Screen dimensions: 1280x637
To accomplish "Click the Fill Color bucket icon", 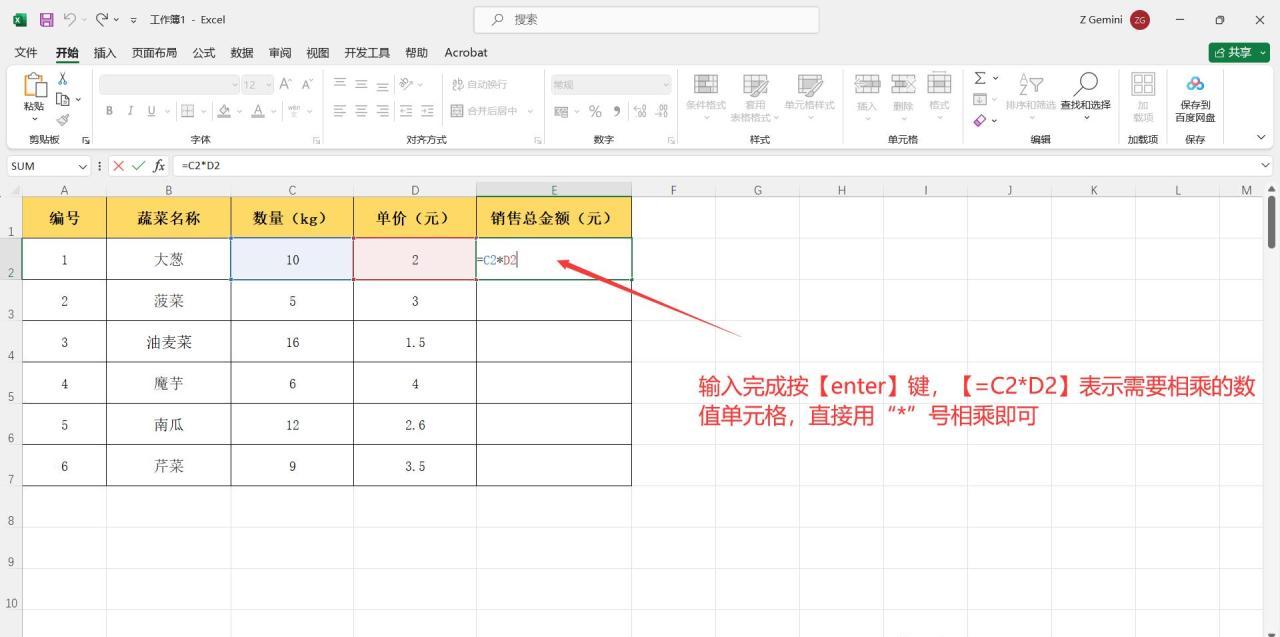I will (x=224, y=110).
